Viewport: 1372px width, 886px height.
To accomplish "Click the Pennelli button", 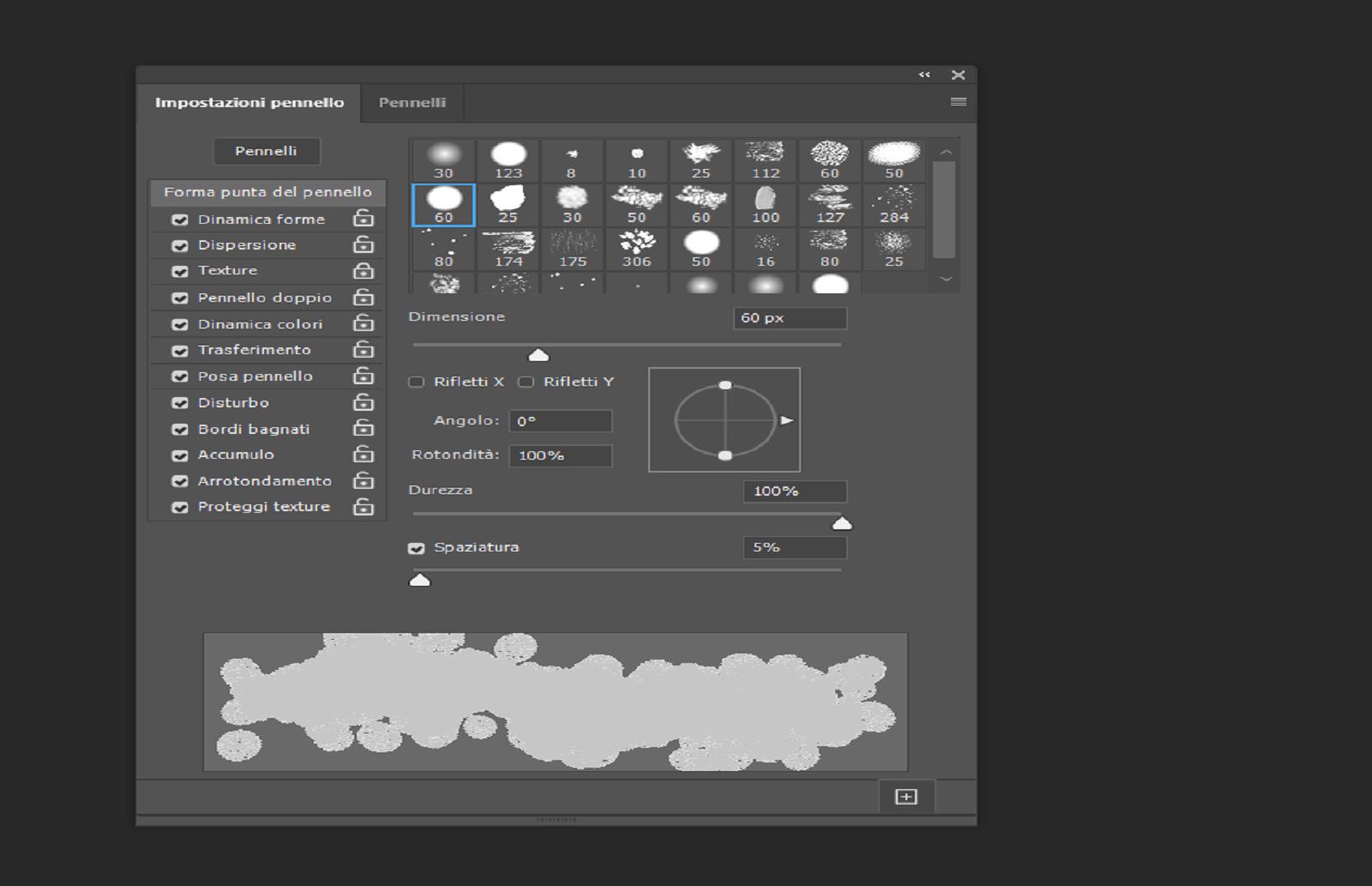I will (x=266, y=151).
